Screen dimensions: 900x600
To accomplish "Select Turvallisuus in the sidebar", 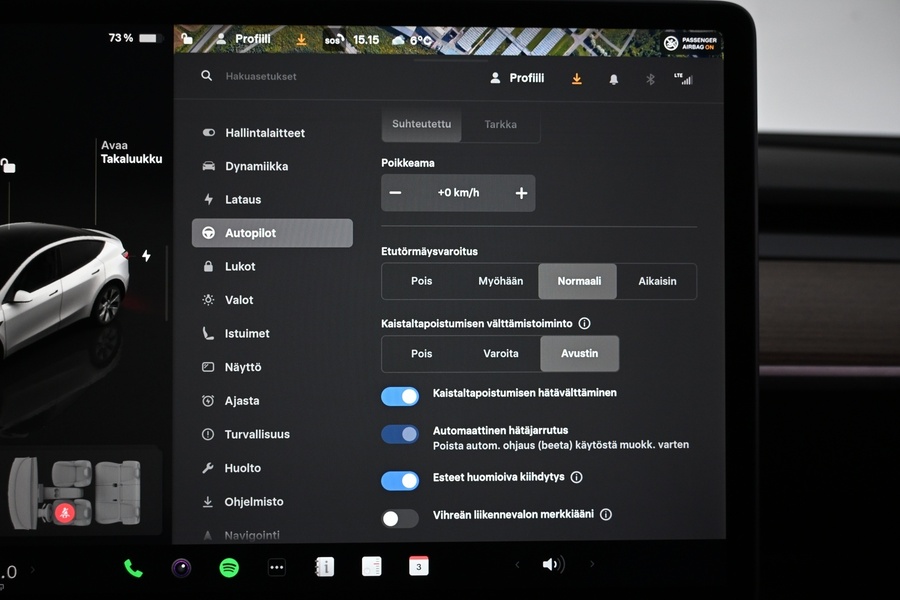I will pos(257,434).
